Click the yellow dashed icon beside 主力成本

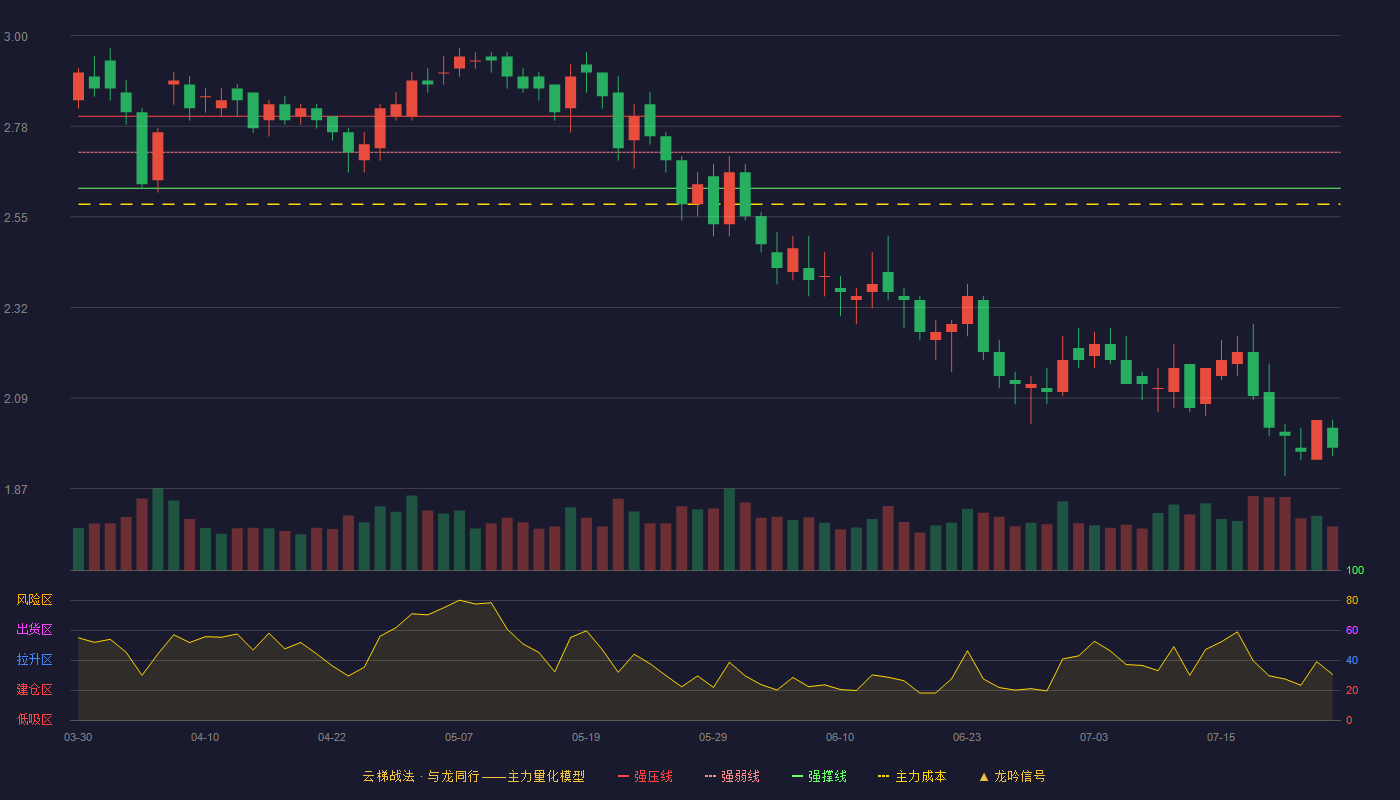(883, 776)
